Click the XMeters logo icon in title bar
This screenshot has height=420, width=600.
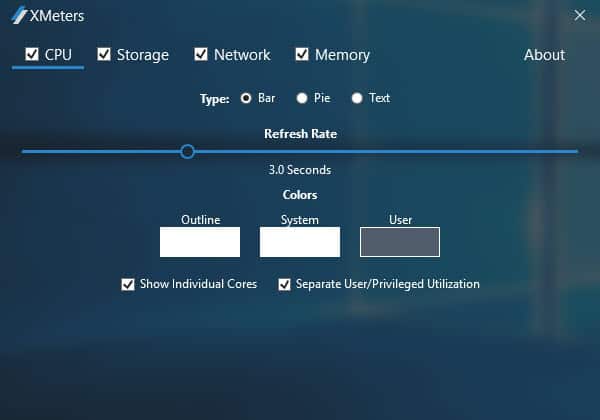[18, 15]
